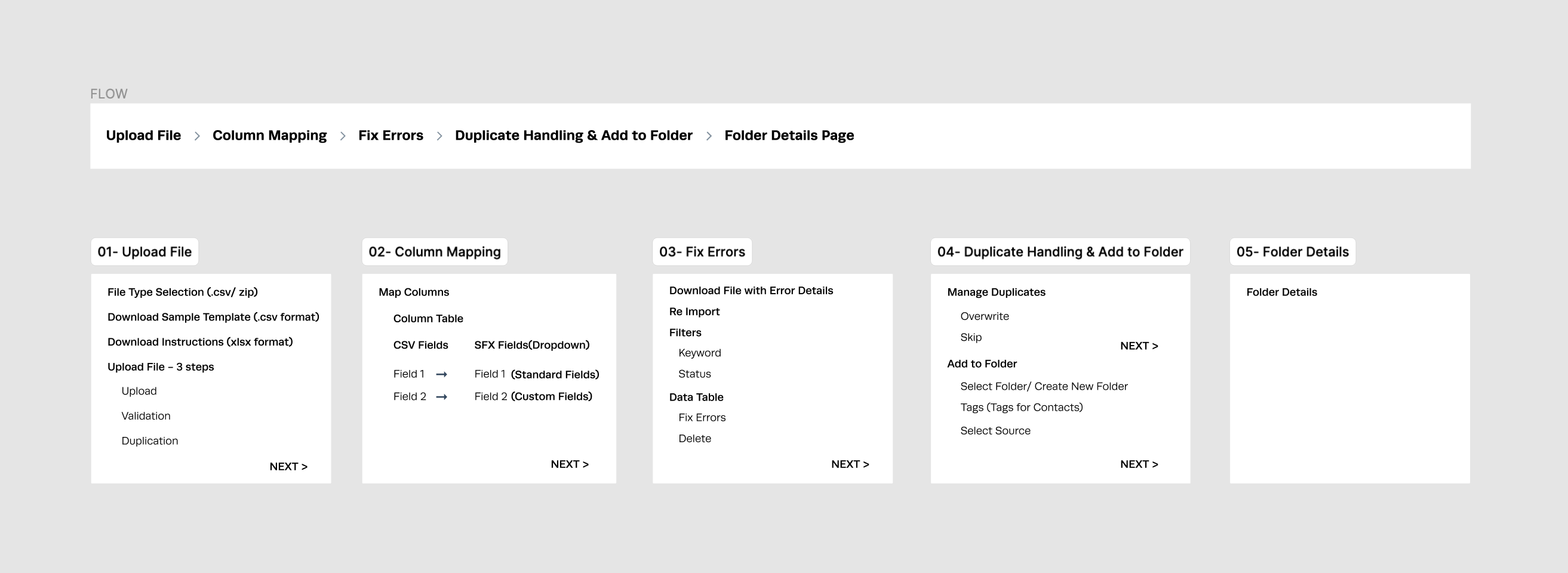
Task: Click the 03- Fix Errors label tag
Action: click(702, 252)
